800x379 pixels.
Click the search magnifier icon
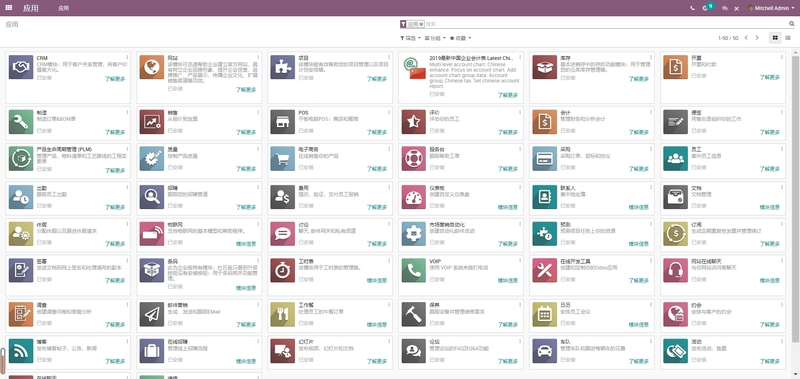pyautogui.click(x=792, y=24)
